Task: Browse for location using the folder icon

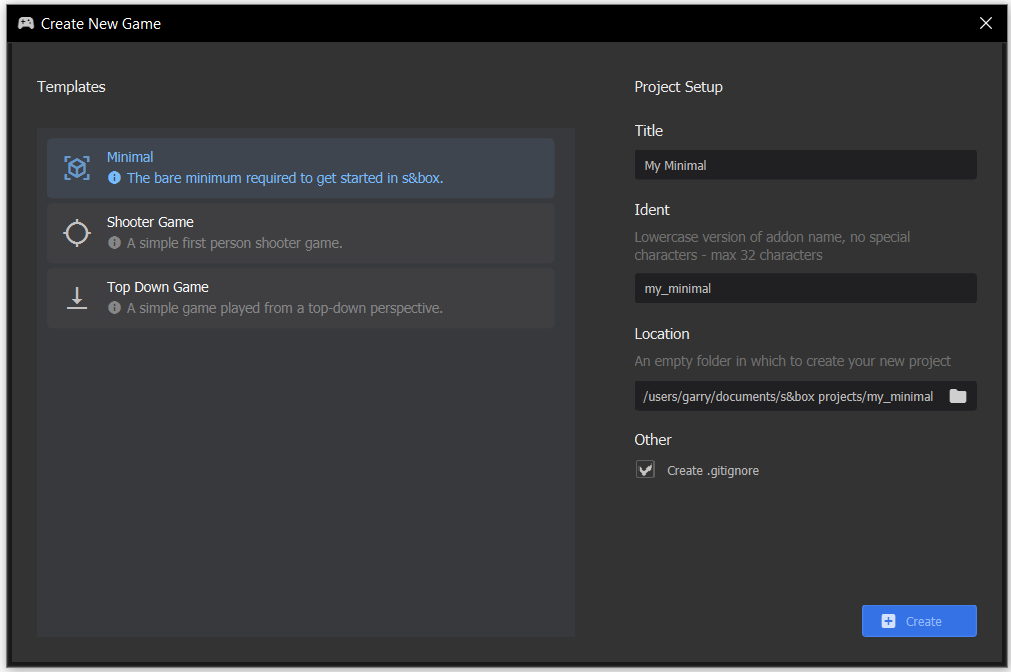Action: coord(957,396)
